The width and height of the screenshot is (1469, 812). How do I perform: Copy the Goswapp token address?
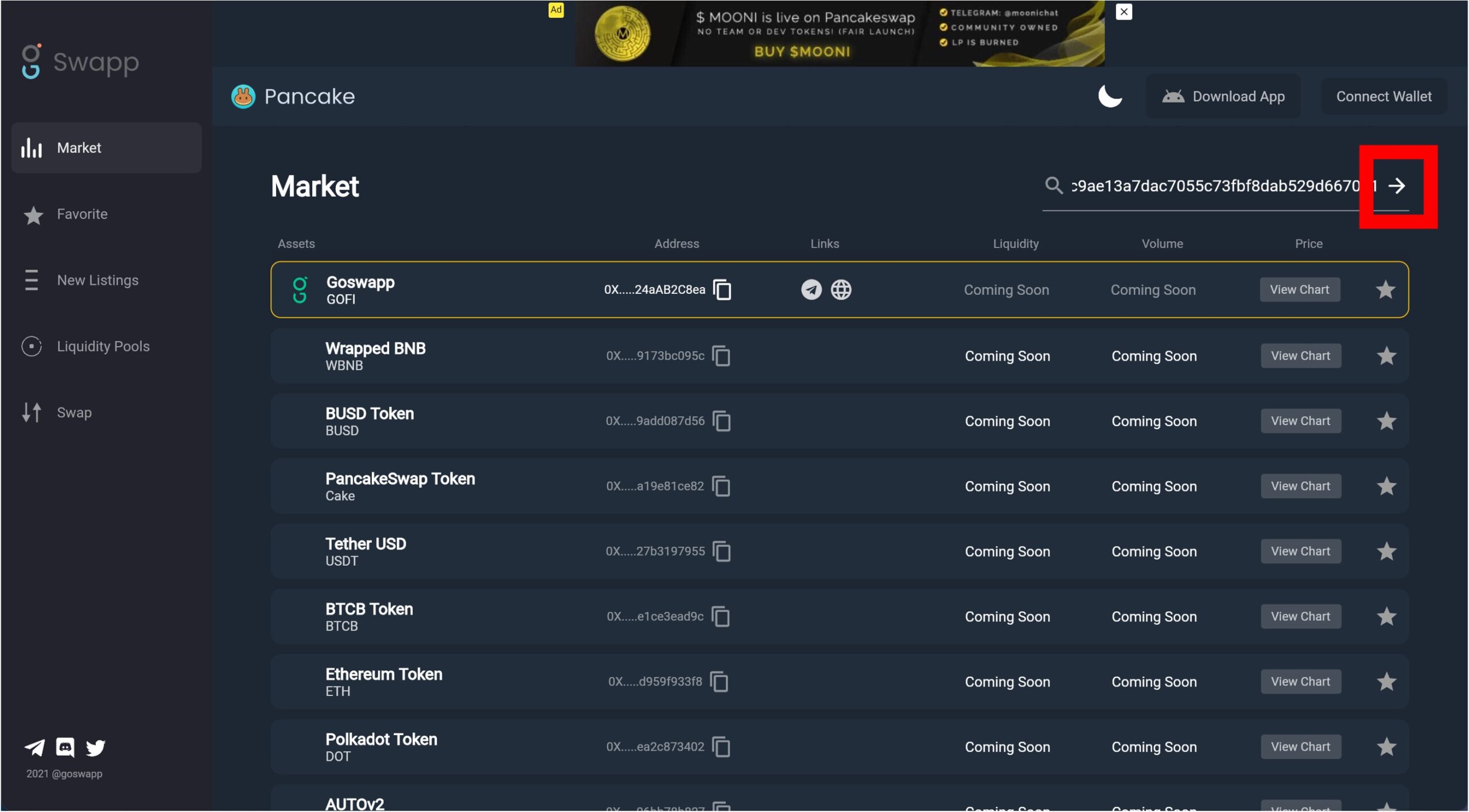pyautogui.click(x=722, y=290)
